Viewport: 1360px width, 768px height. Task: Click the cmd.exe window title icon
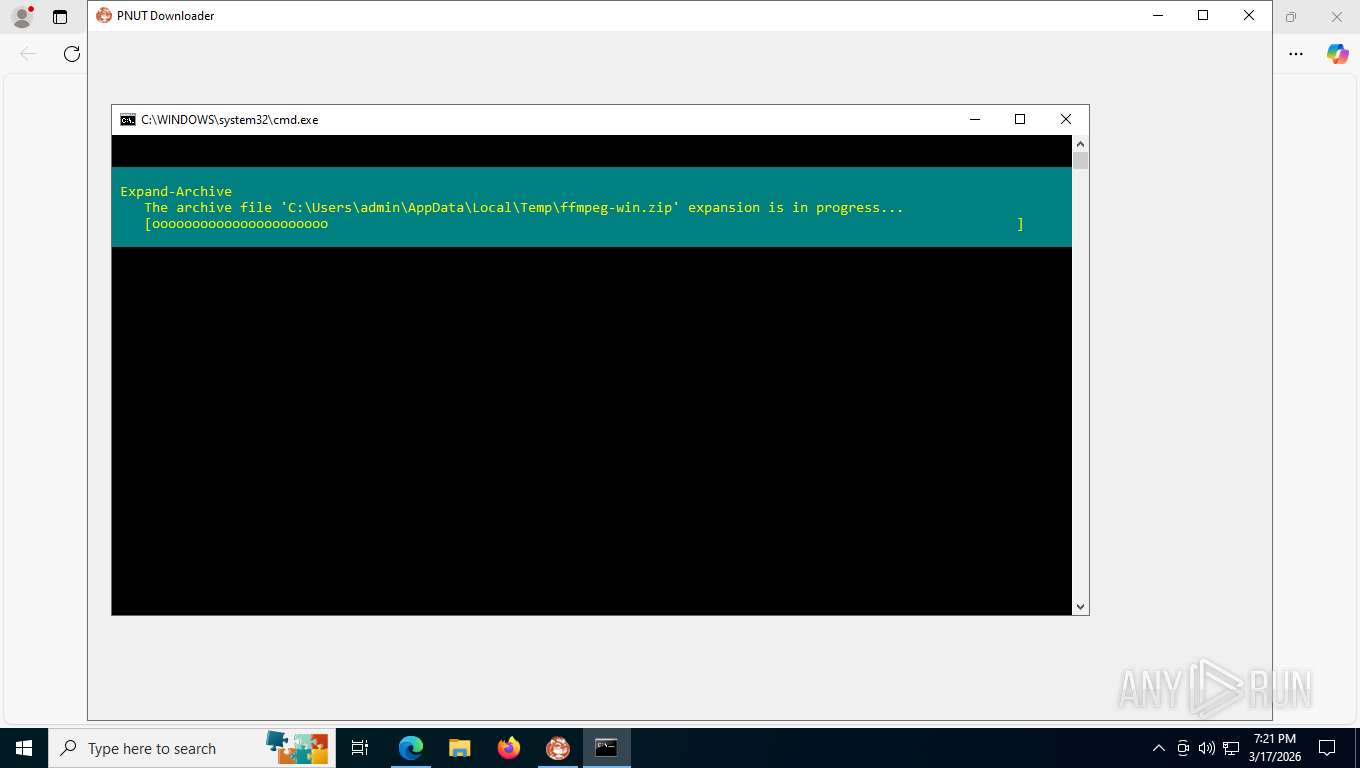128,119
